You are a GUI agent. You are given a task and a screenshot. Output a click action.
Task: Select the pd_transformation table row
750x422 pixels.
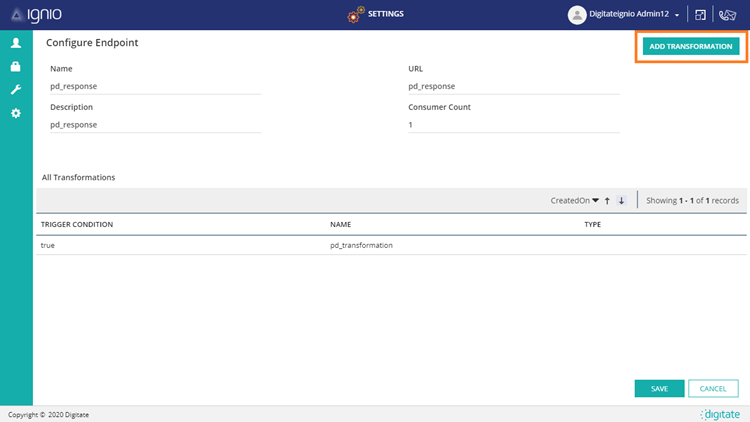361,244
